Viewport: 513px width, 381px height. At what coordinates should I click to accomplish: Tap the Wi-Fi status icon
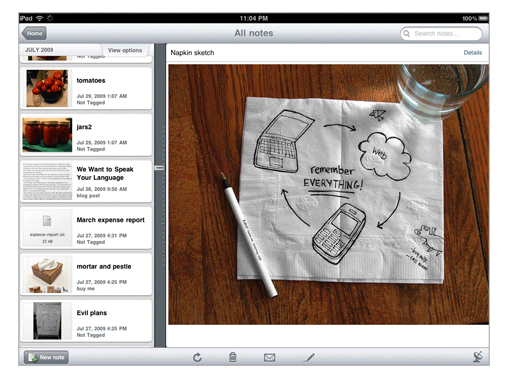pyautogui.click(x=39, y=18)
